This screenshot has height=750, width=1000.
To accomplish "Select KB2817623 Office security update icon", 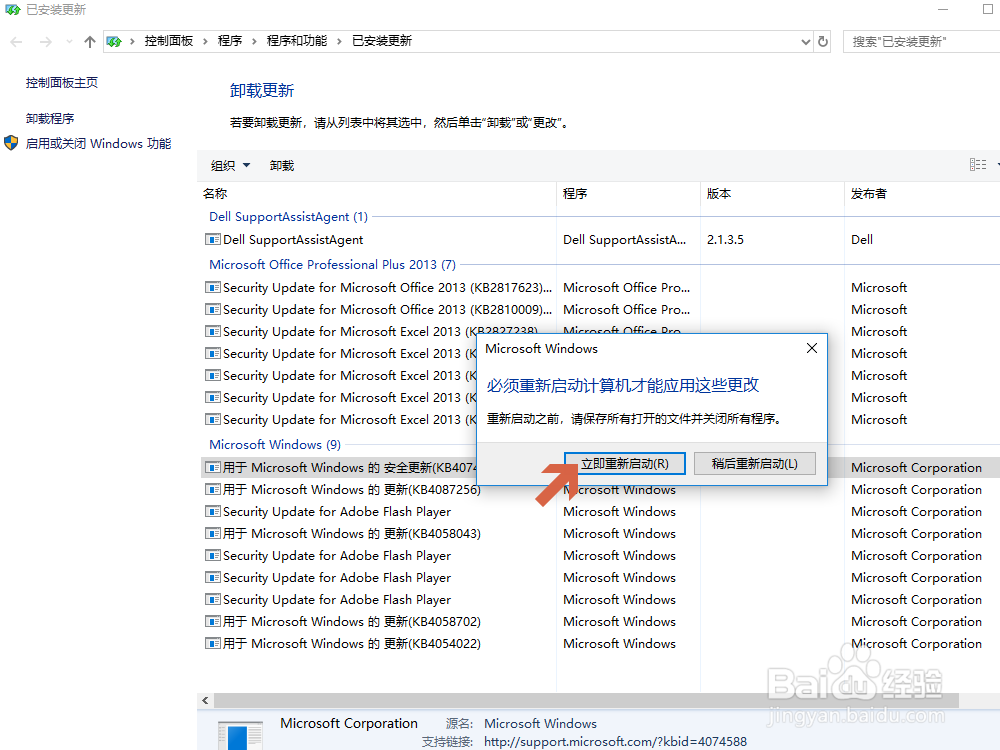I will click(212, 288).
